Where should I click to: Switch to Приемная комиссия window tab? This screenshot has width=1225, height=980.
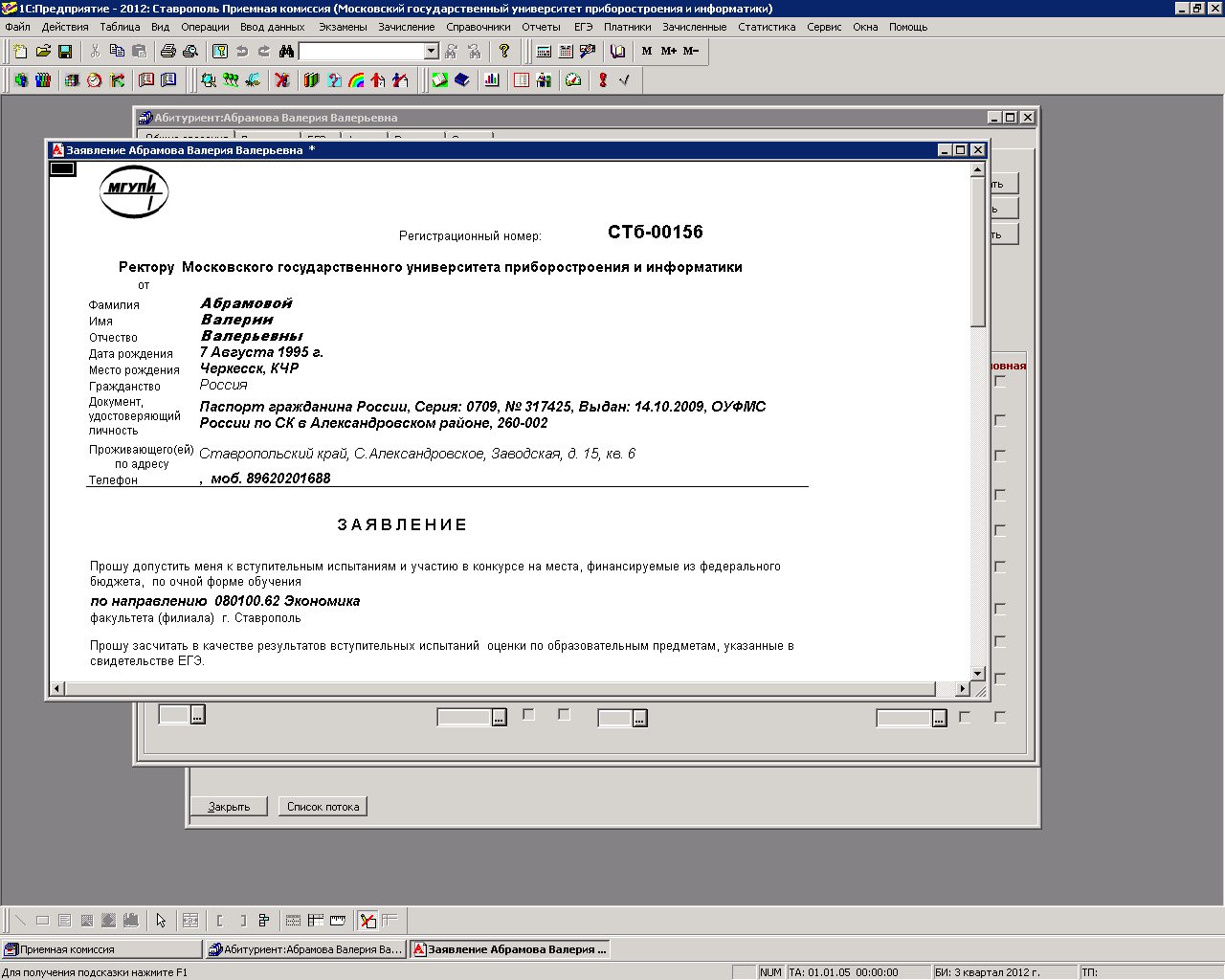pyautogui.click(x=101, y=949)
